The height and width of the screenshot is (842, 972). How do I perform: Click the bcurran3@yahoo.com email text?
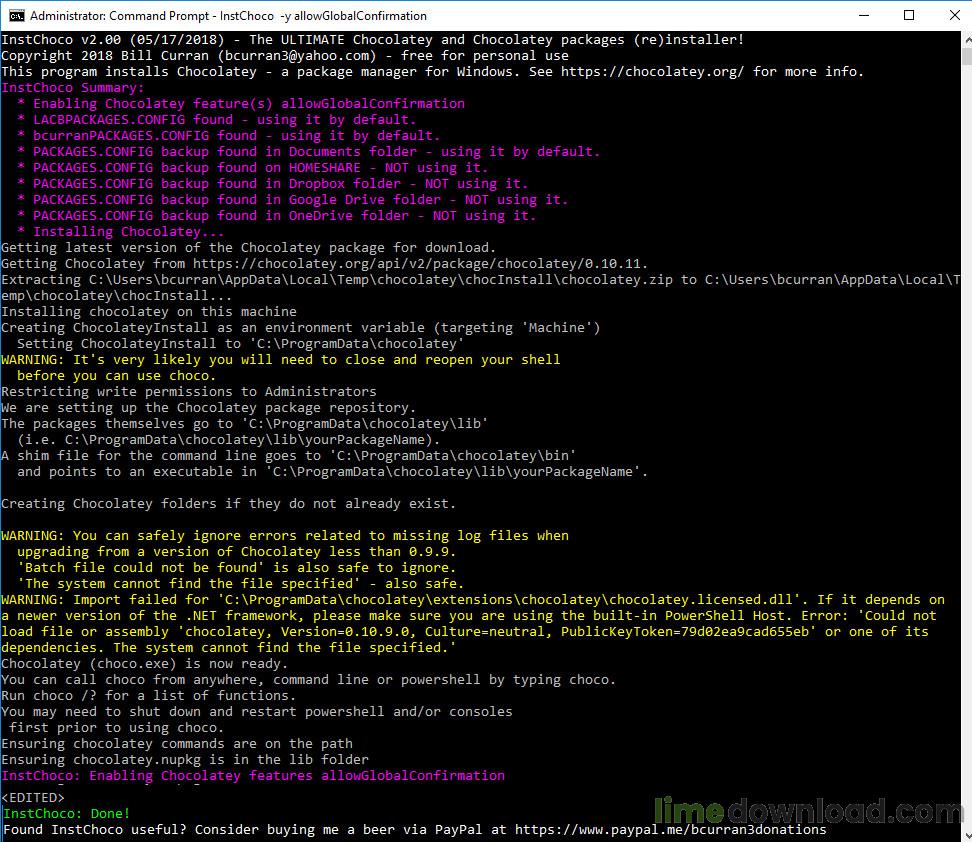[x=297, y=56]
